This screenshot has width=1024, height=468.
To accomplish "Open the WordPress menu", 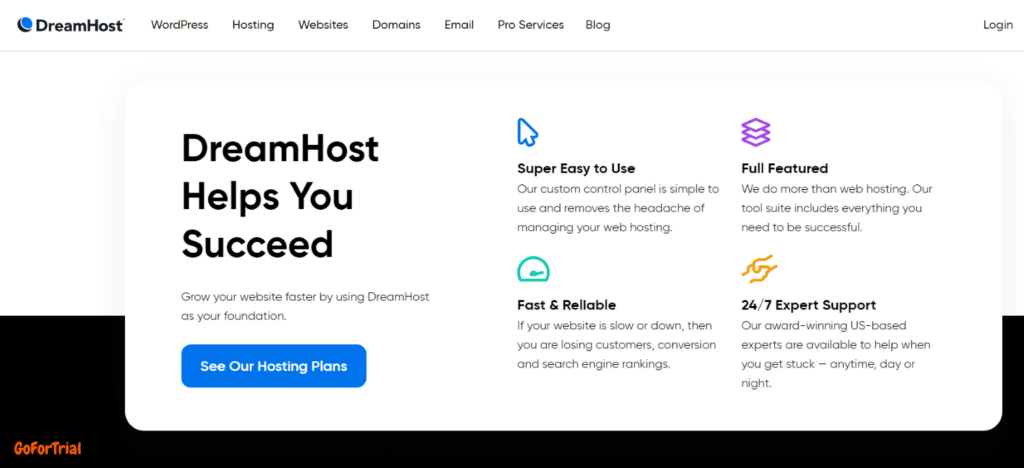I will click(x=180, y=25).
